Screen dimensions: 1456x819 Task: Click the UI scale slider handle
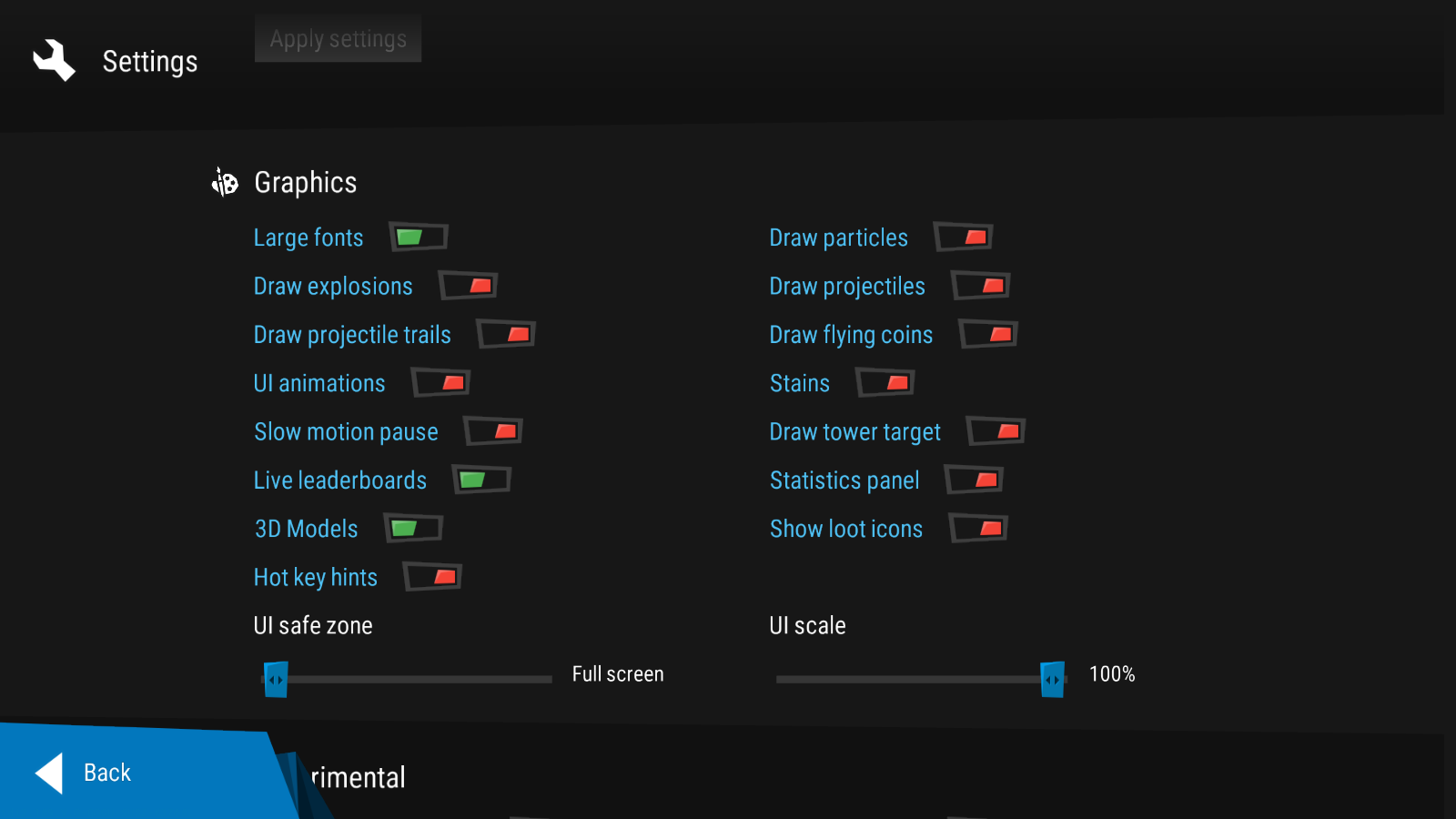[x=1052, y=679]
